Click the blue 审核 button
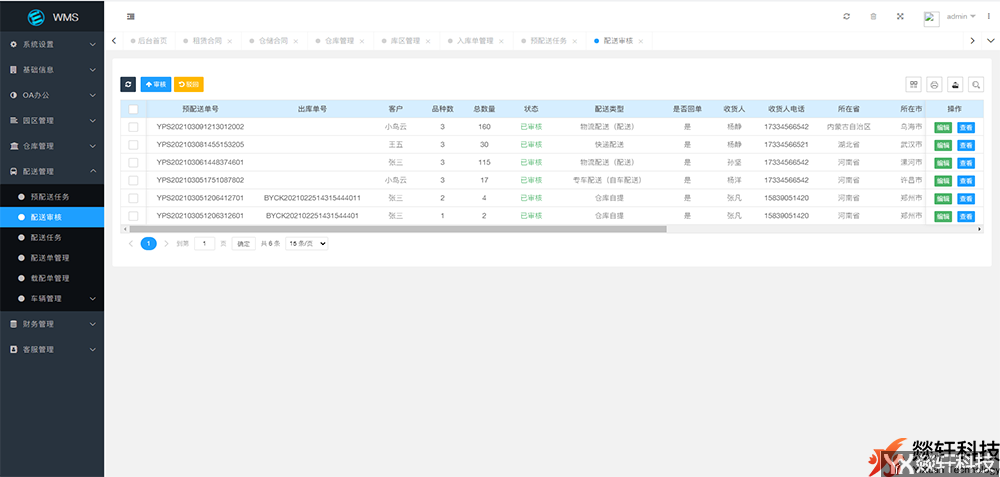Image resolution: width=1000 pixels, height=477 pixels. click(x=156, y=85)
